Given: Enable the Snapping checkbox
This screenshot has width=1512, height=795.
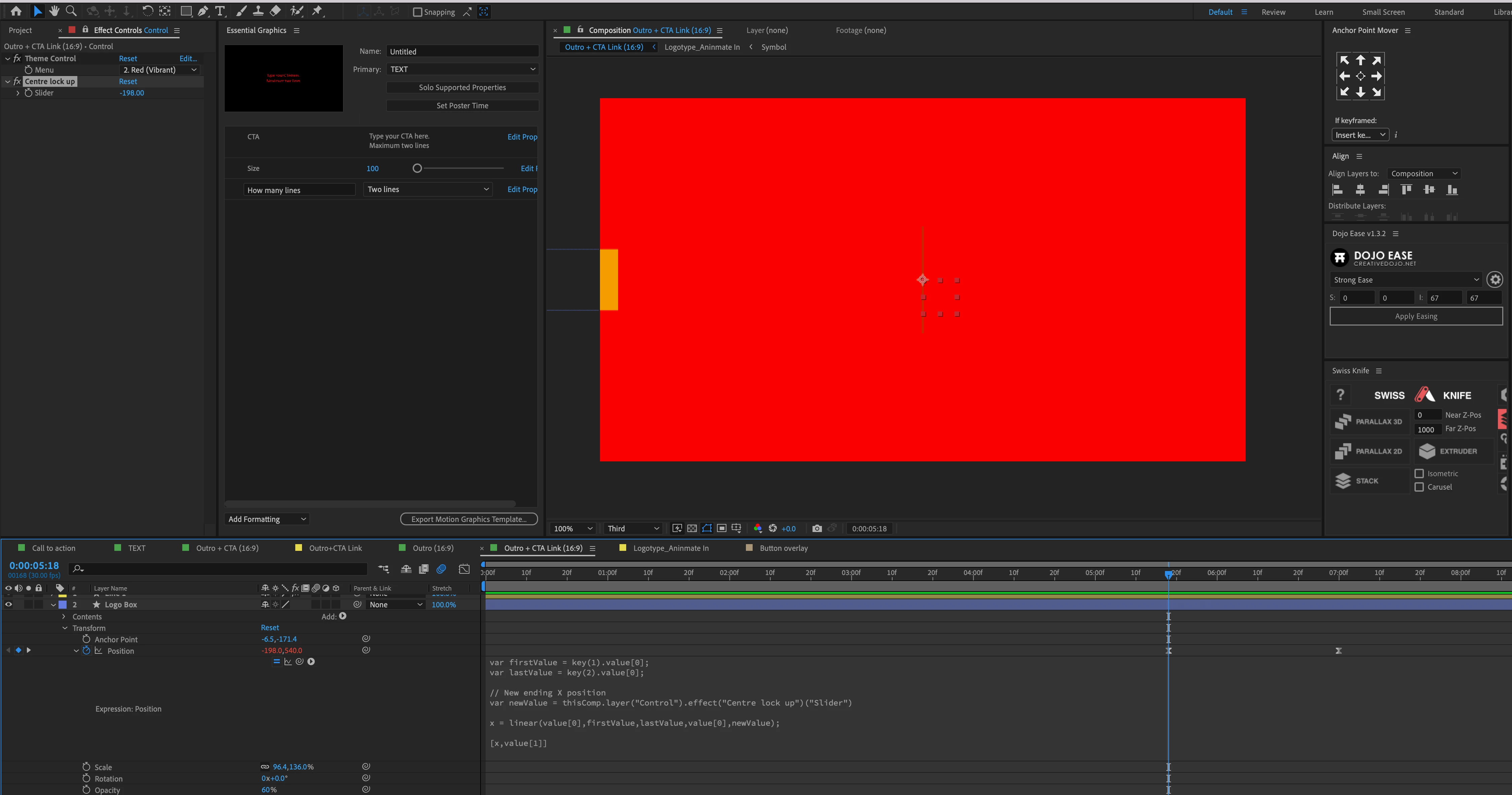Looking at the screenshot, I should [x=417, y=12].
